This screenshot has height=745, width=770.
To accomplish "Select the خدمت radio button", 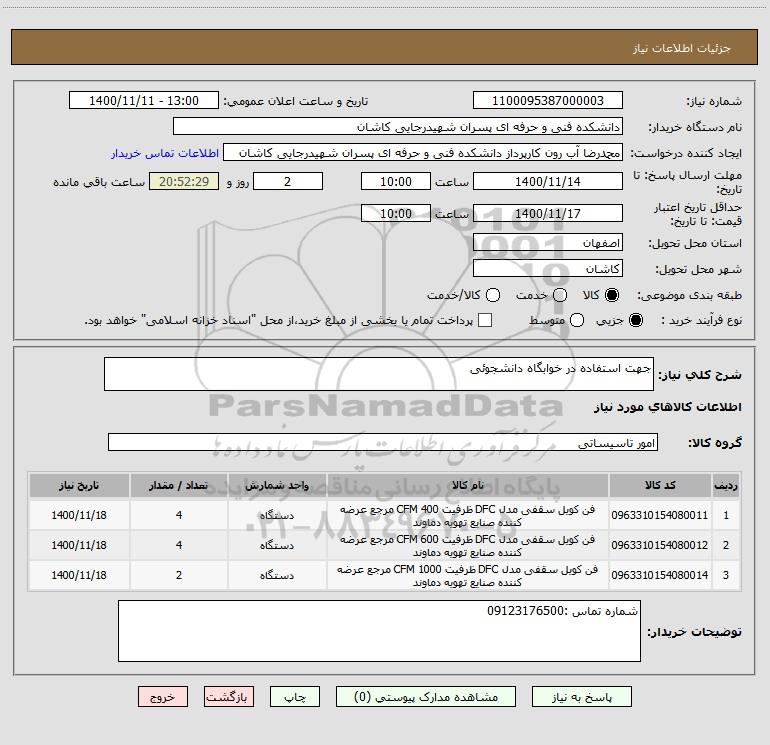I will click(x=560, y=295).
